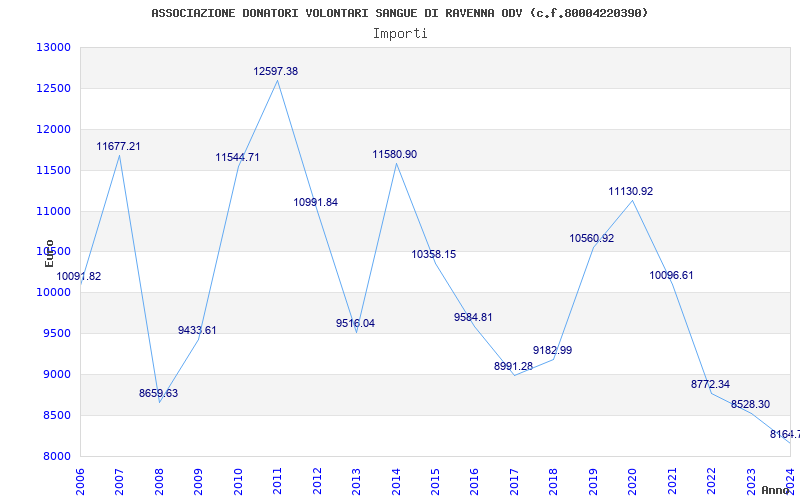Click the 8500 y-axis tick label

click(56, 415)
